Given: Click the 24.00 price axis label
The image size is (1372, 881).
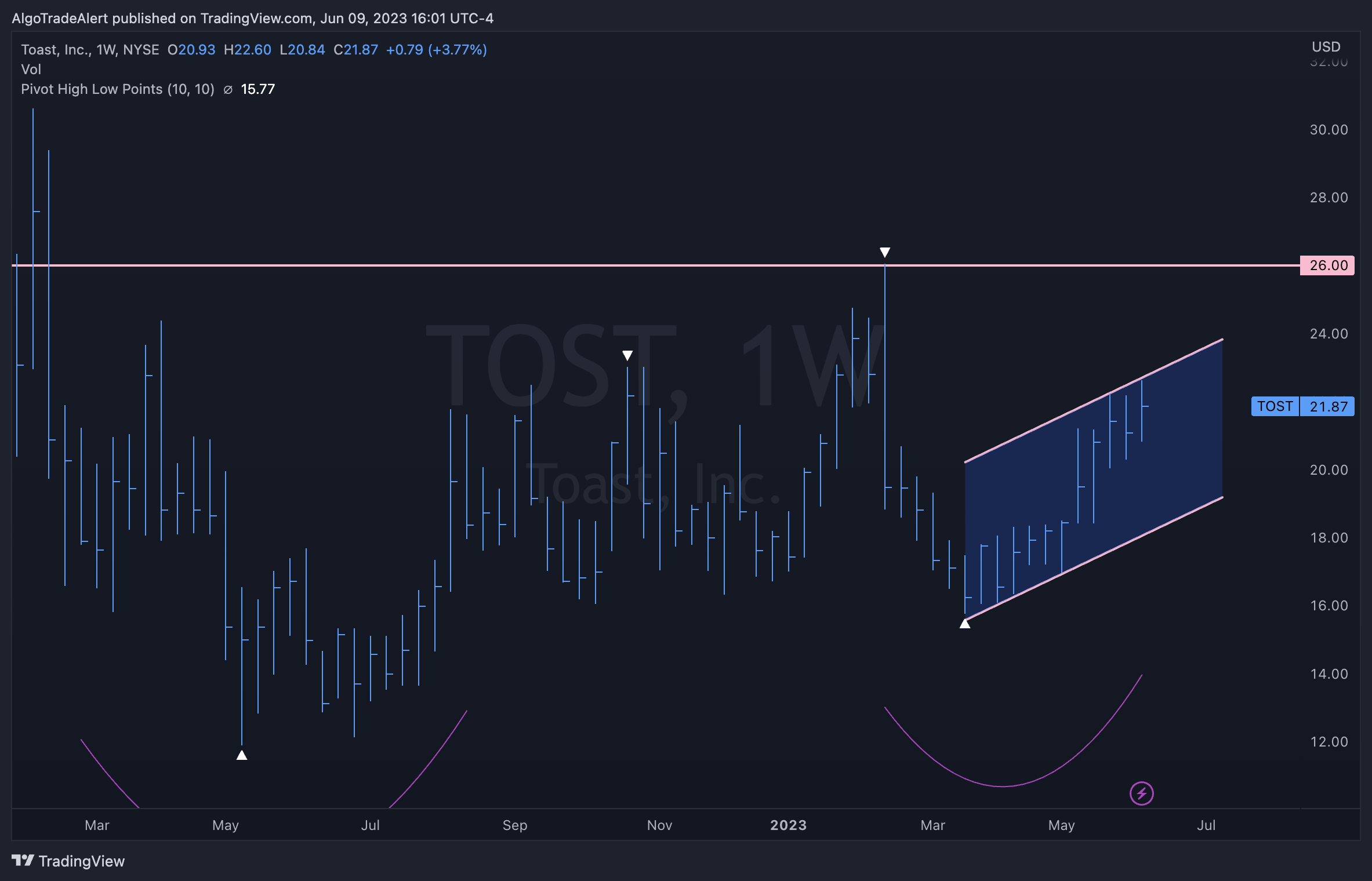Looking at the screenshot, I should 1329,334.
